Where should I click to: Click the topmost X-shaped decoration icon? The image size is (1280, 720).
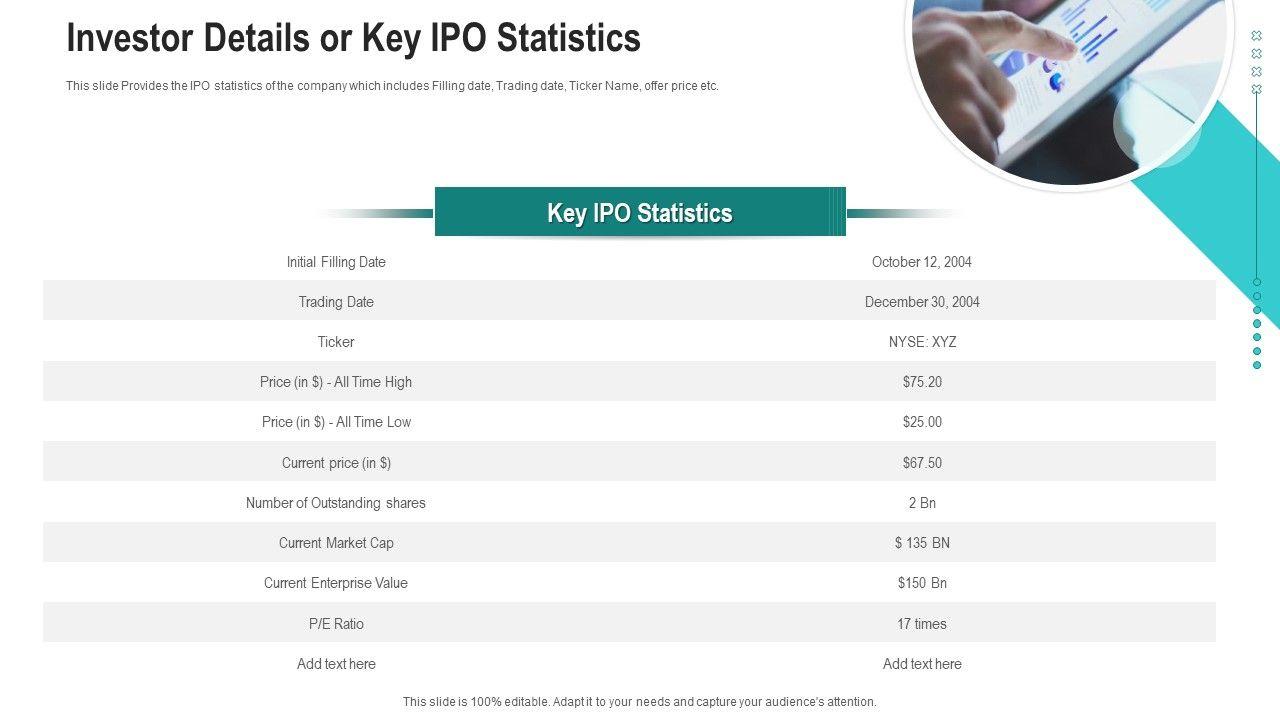pyautogui.click(x=1257, y=36)
